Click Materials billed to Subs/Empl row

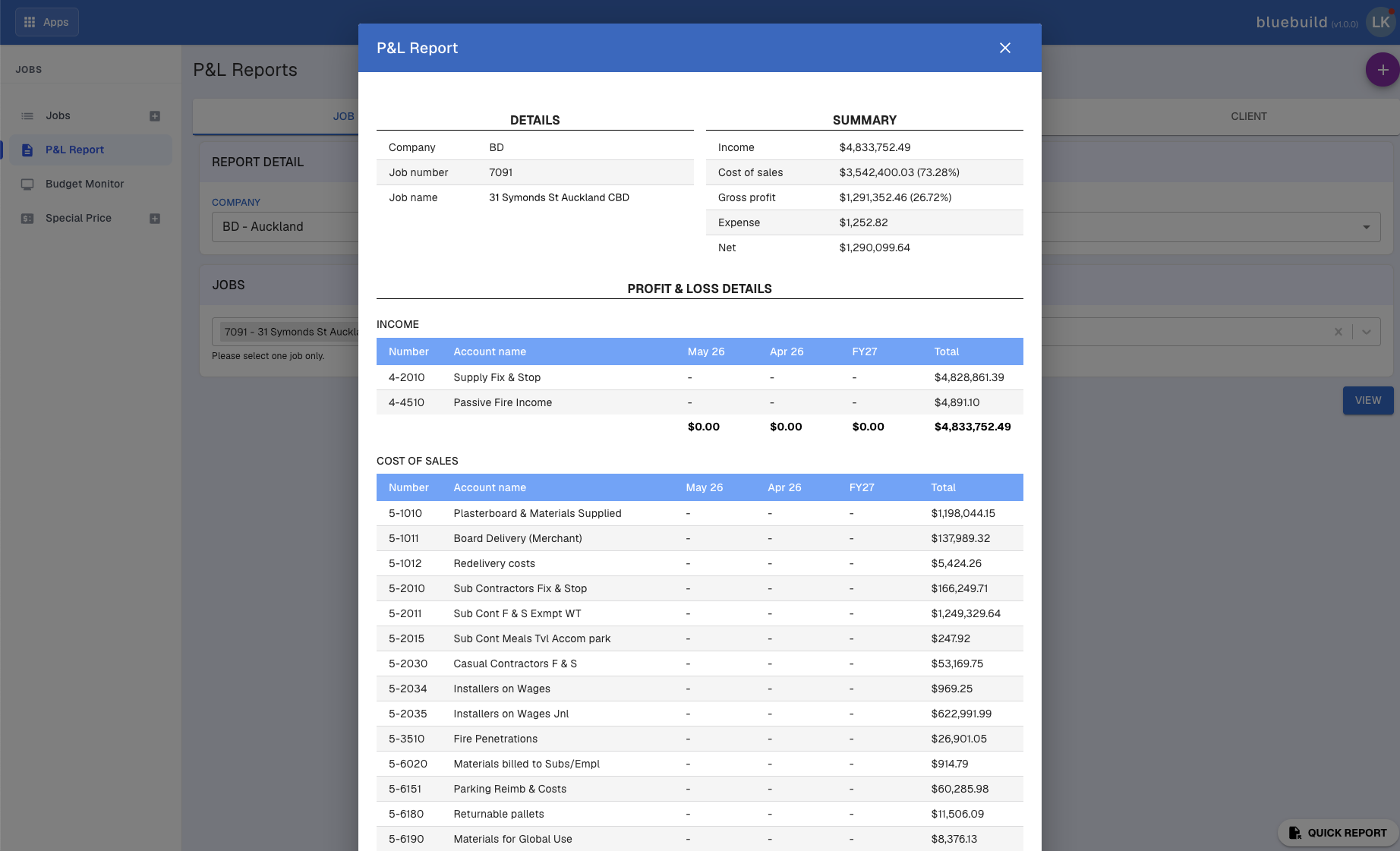click(x=699, y=764)
